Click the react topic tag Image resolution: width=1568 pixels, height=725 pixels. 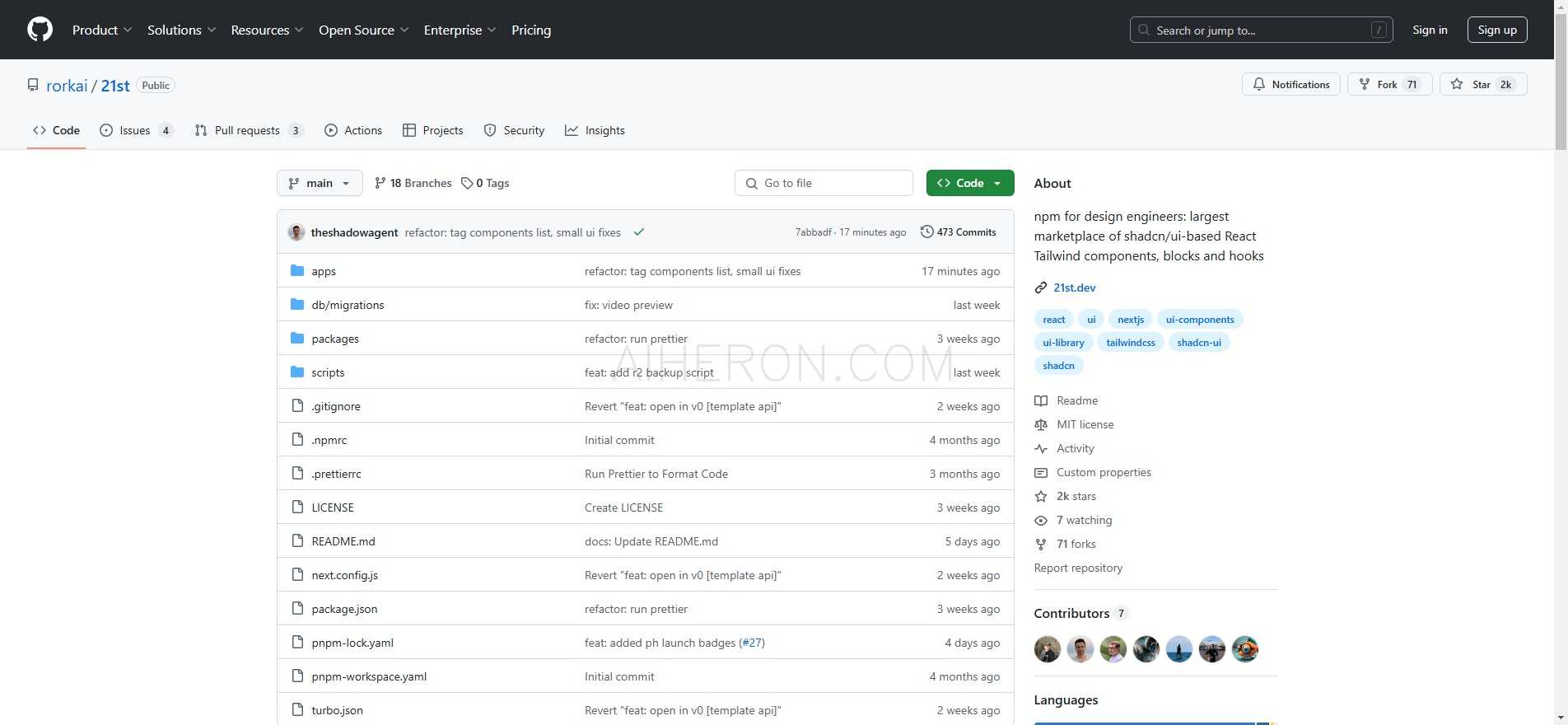1054,320
